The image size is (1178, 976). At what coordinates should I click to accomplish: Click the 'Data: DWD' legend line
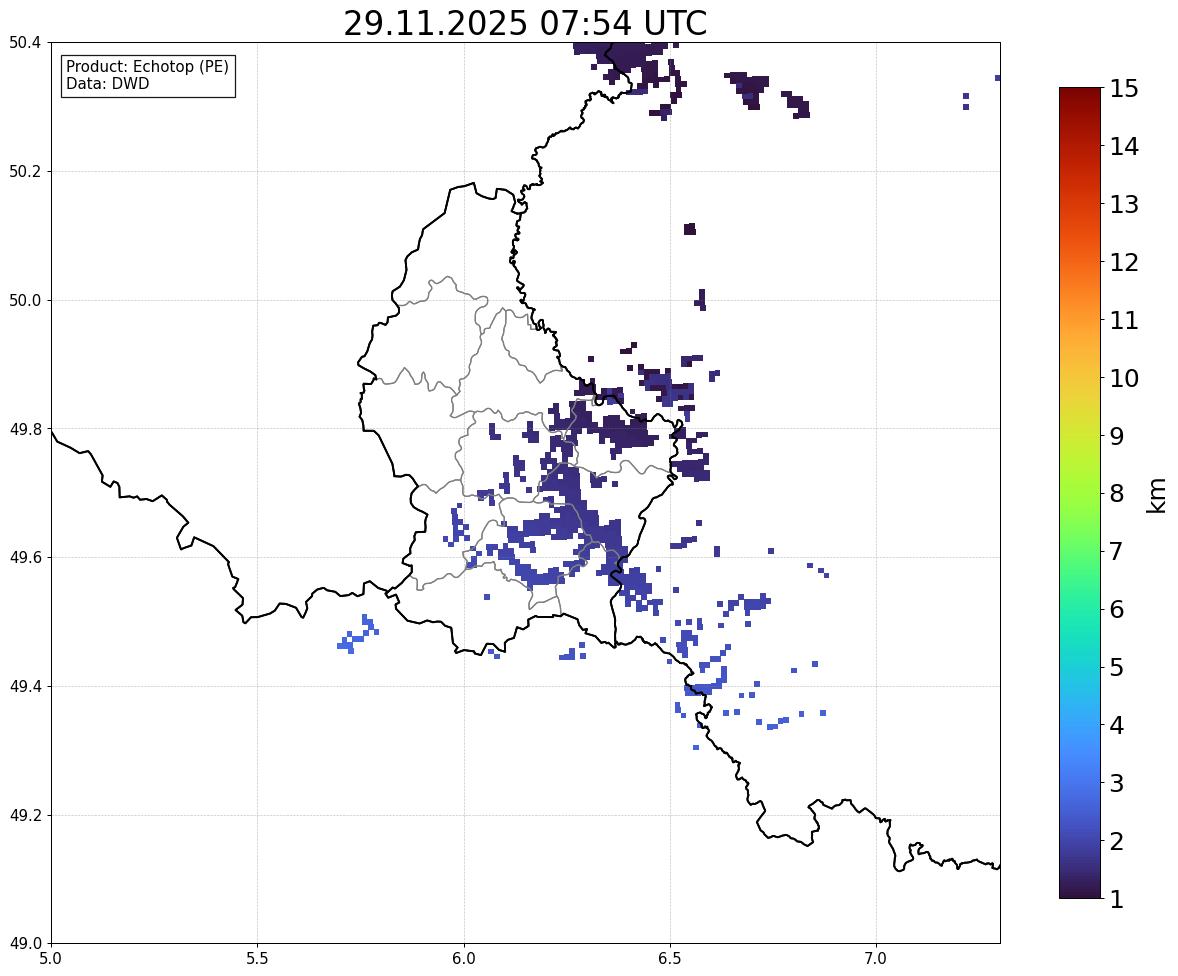107,83
